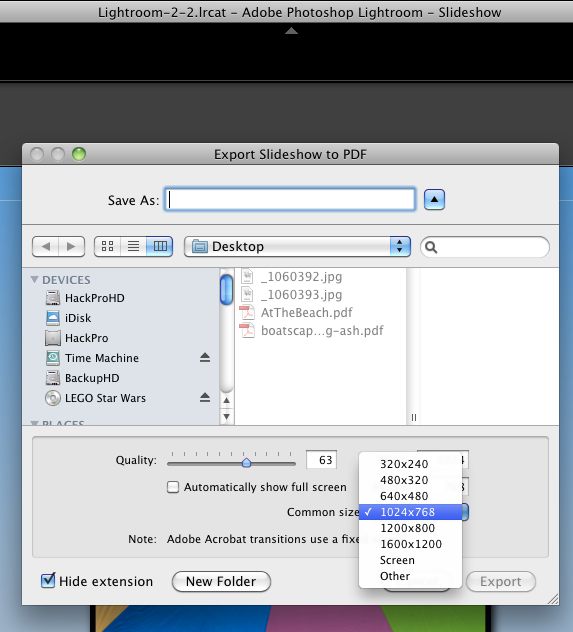This screenshot has width=573, height=632.
Task: Click the Export button
Action: click(x=500, y=581)
